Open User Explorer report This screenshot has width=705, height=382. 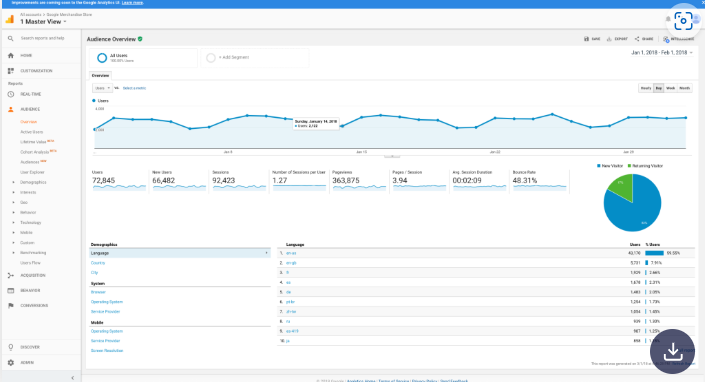tap(32, 172)
